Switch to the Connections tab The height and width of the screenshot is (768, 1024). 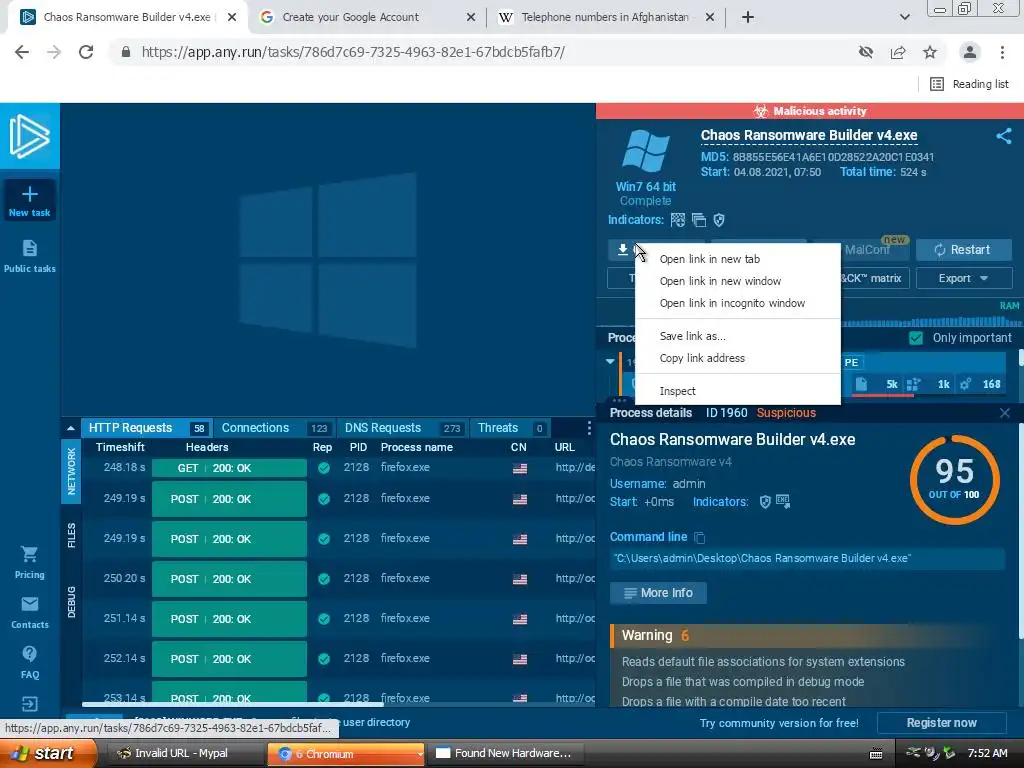tap(274, 428)
